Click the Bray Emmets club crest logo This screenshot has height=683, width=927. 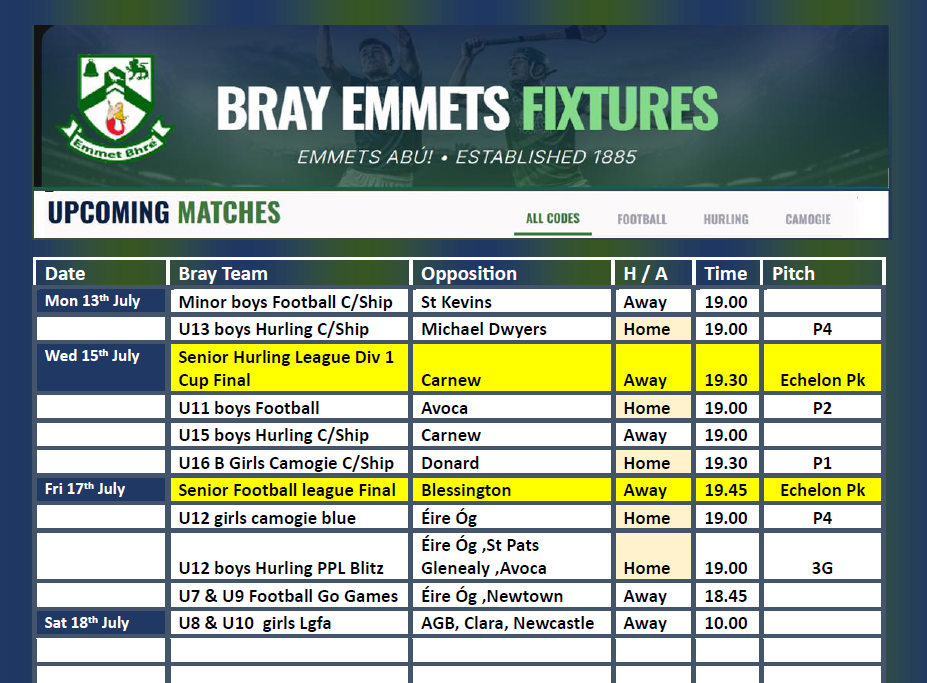115,107
